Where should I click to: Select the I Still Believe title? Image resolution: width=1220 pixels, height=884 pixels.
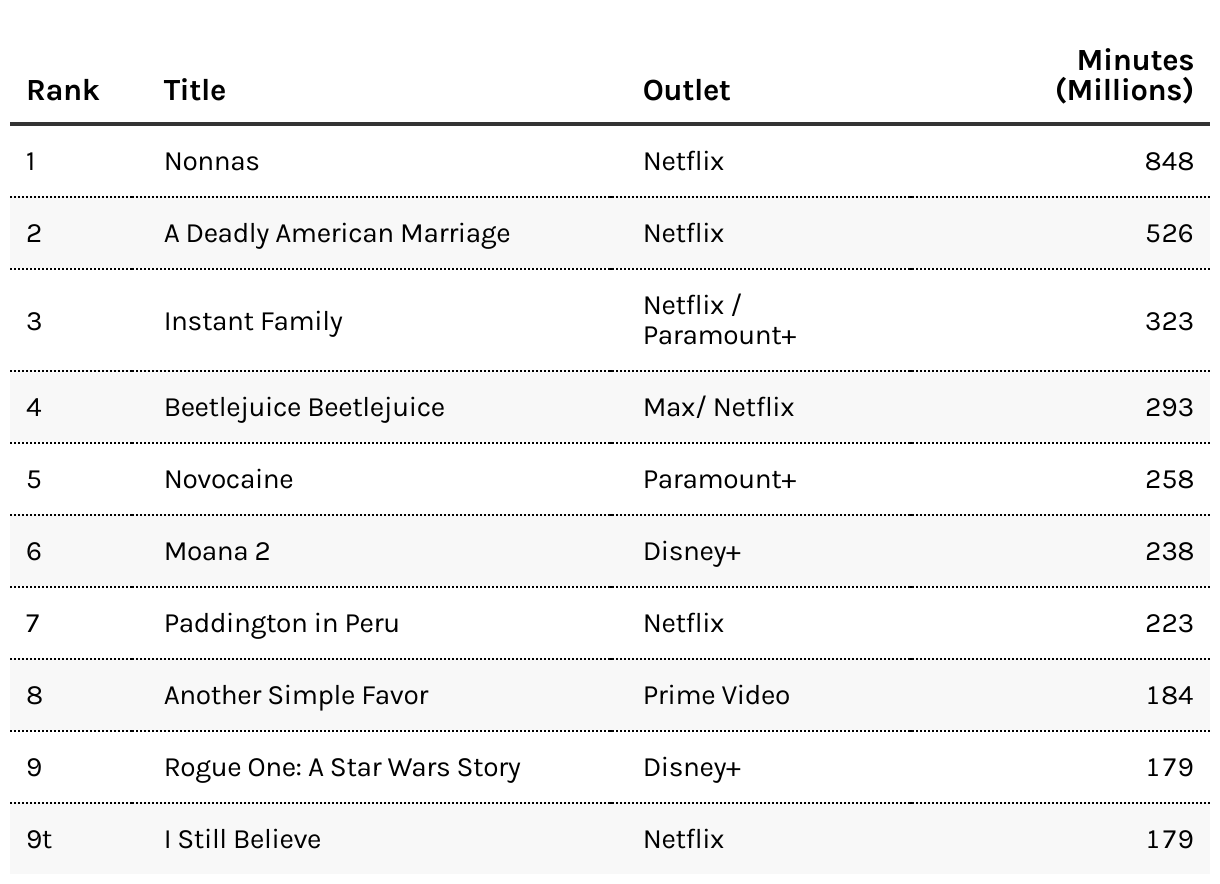point(242,839)
